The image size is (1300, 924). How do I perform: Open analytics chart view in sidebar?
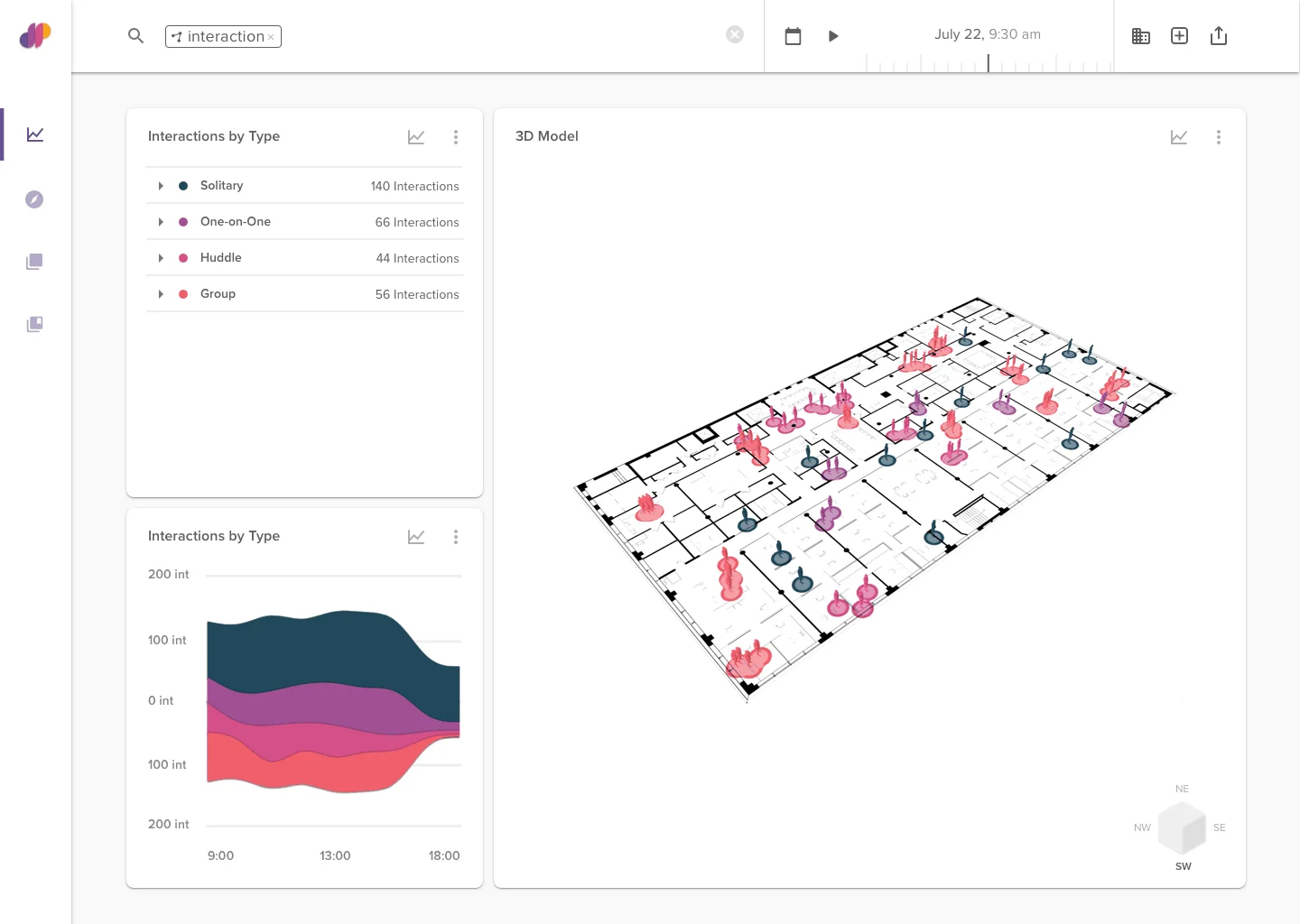[35, 134]
